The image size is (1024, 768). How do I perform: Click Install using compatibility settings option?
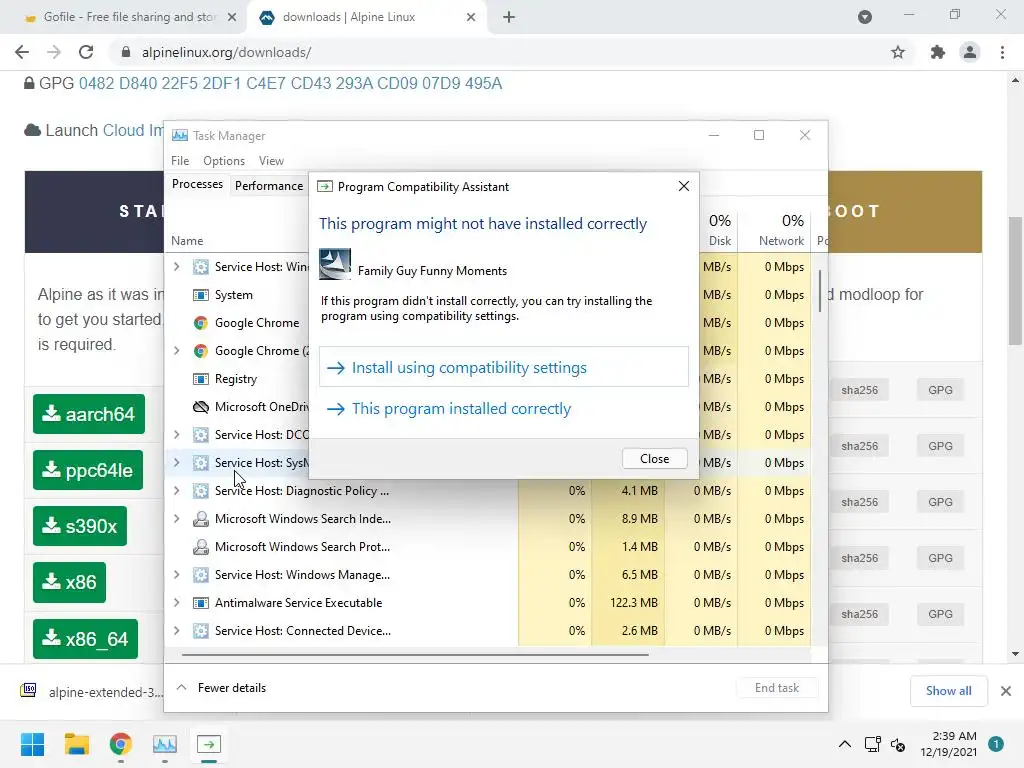pyautogui.click(x=504, y=367)
